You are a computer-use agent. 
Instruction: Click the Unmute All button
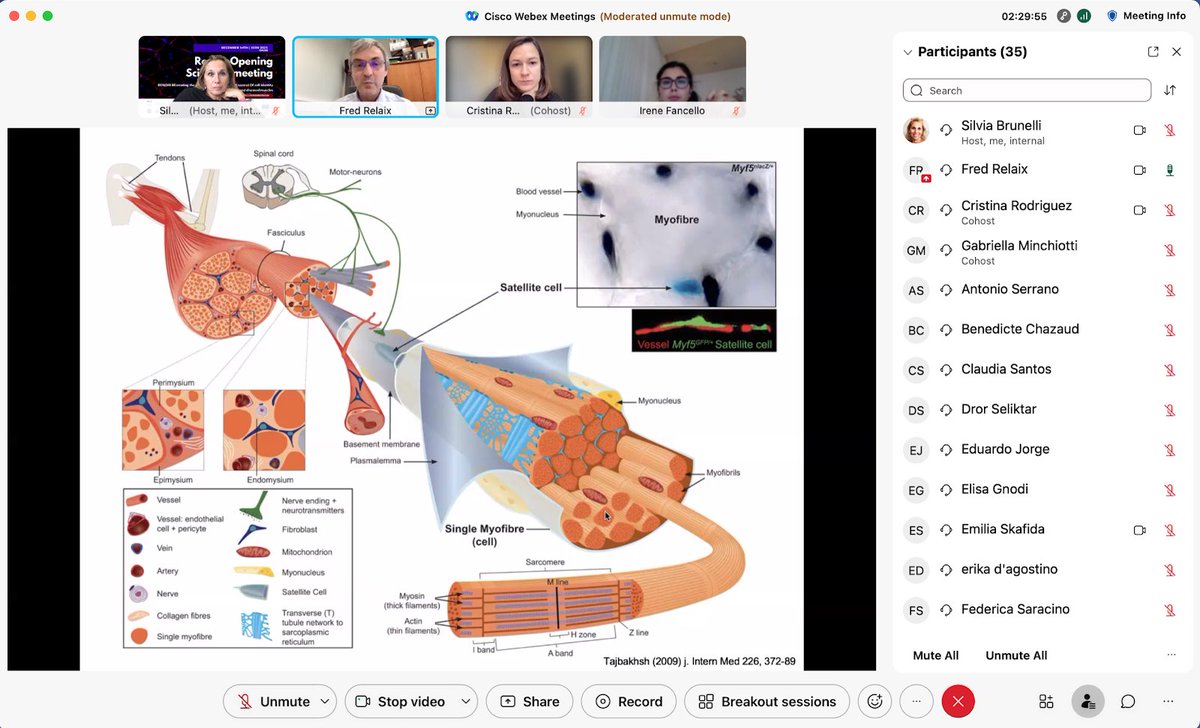click(1016, 655)
